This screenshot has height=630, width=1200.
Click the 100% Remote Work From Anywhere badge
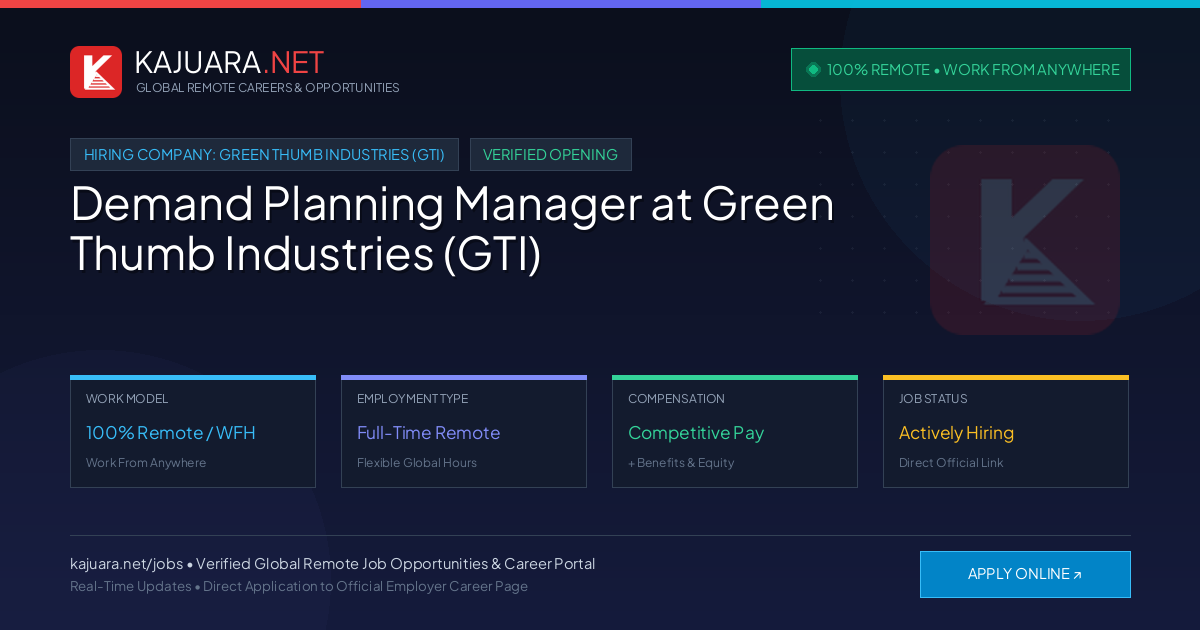click(961, 69)
